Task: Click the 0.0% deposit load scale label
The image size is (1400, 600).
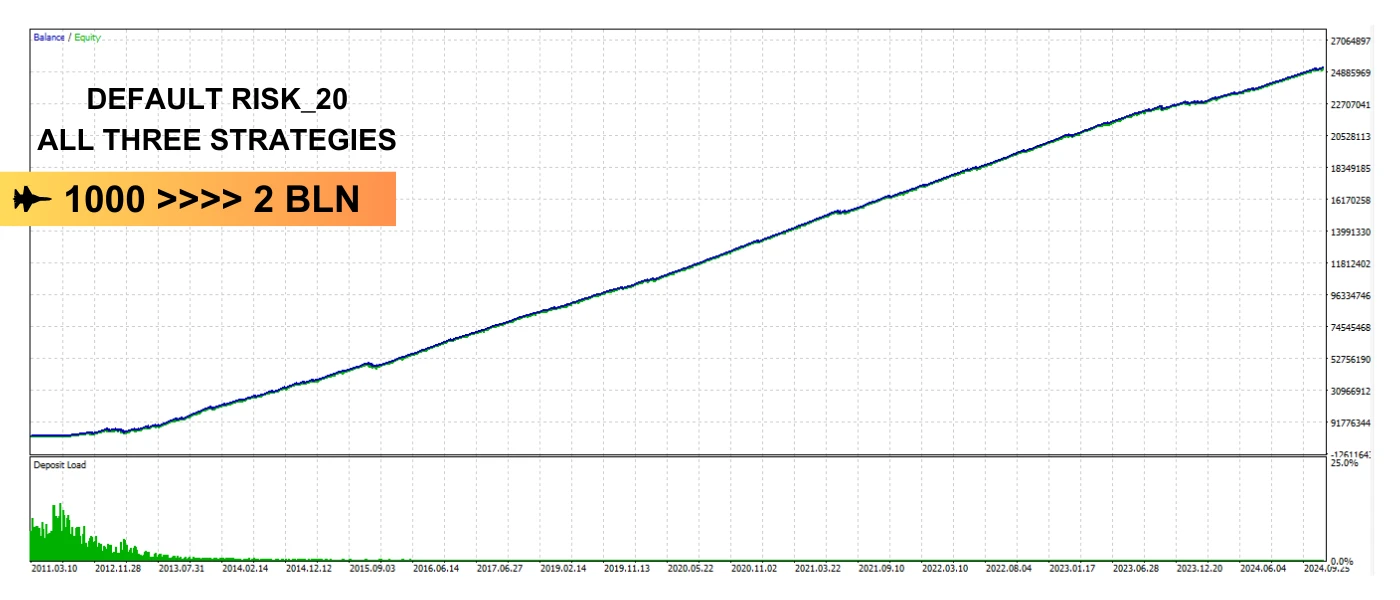Action: [x=1341, y=562]
